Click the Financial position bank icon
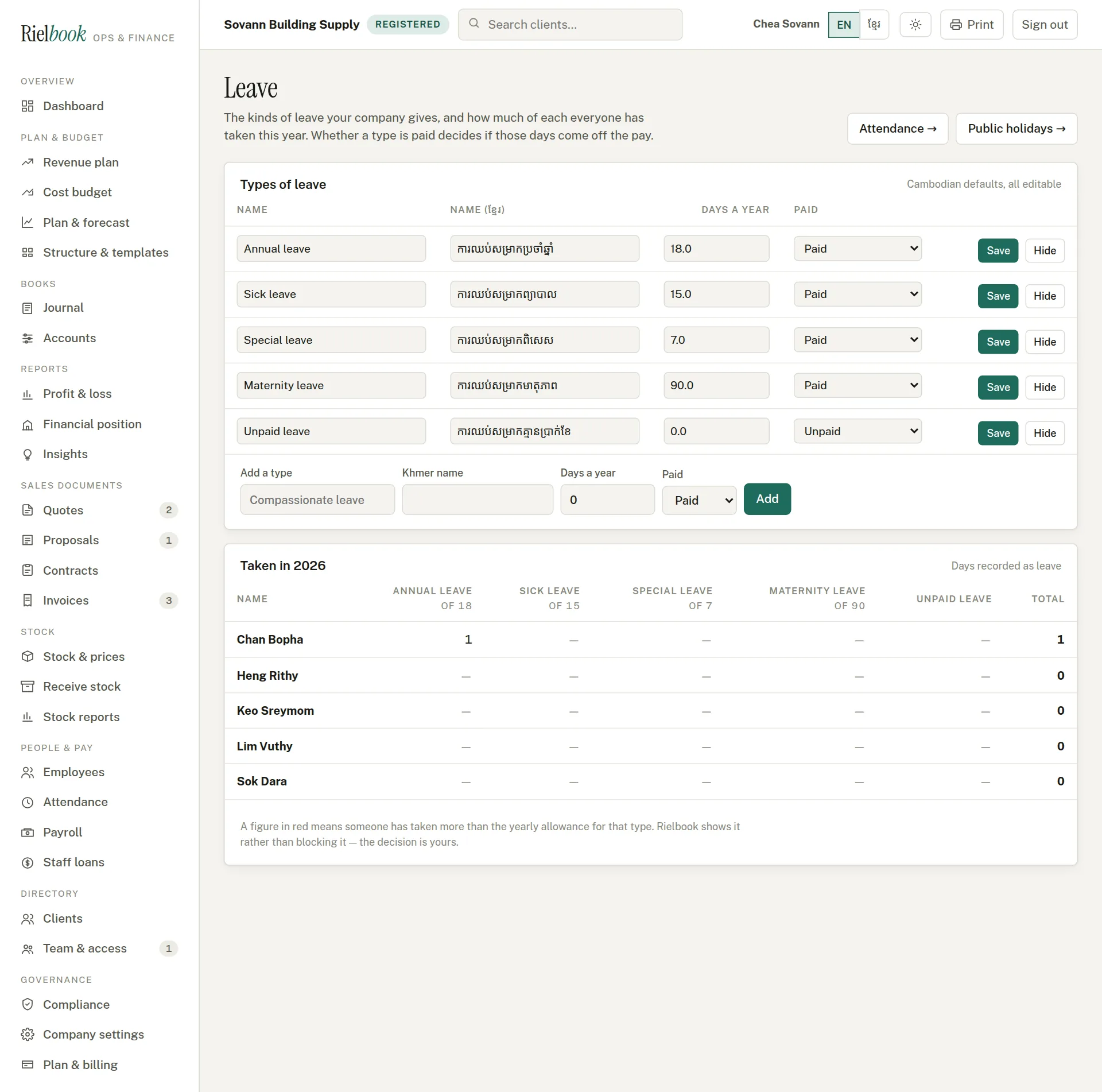Screen dimensions: 1102x1092 point(28,424)
